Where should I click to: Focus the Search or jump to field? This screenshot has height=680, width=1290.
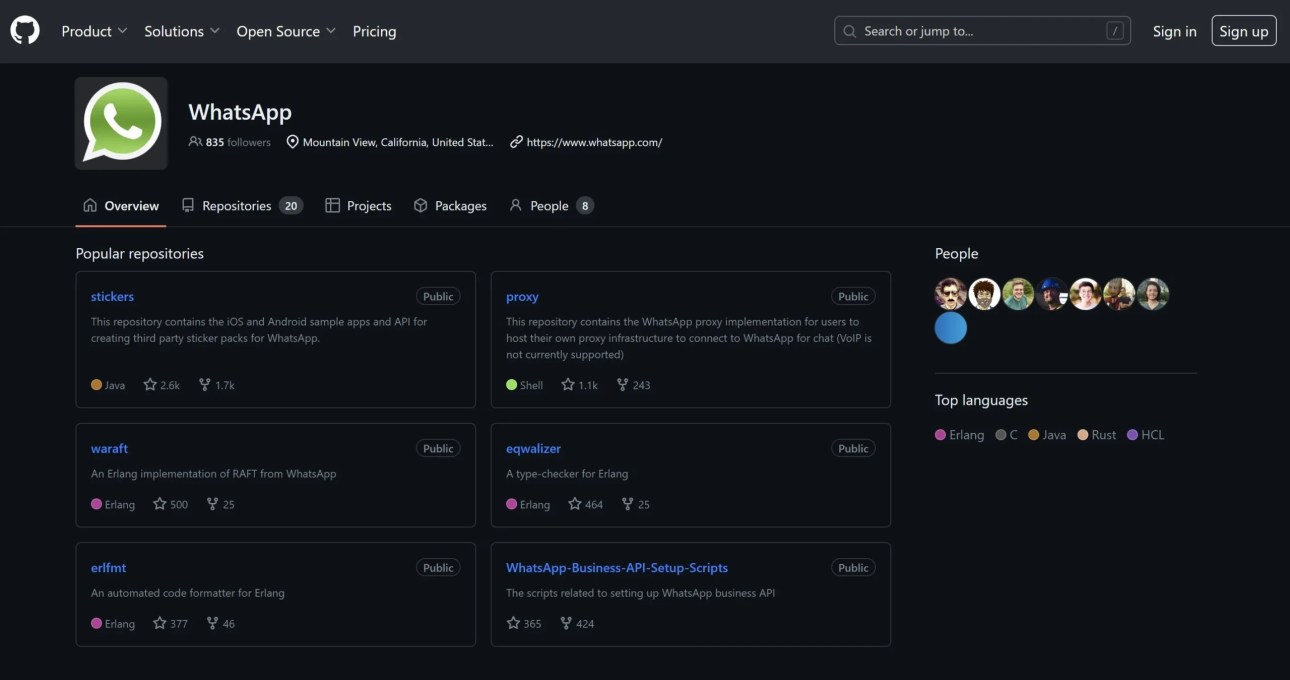click(982, 31)
